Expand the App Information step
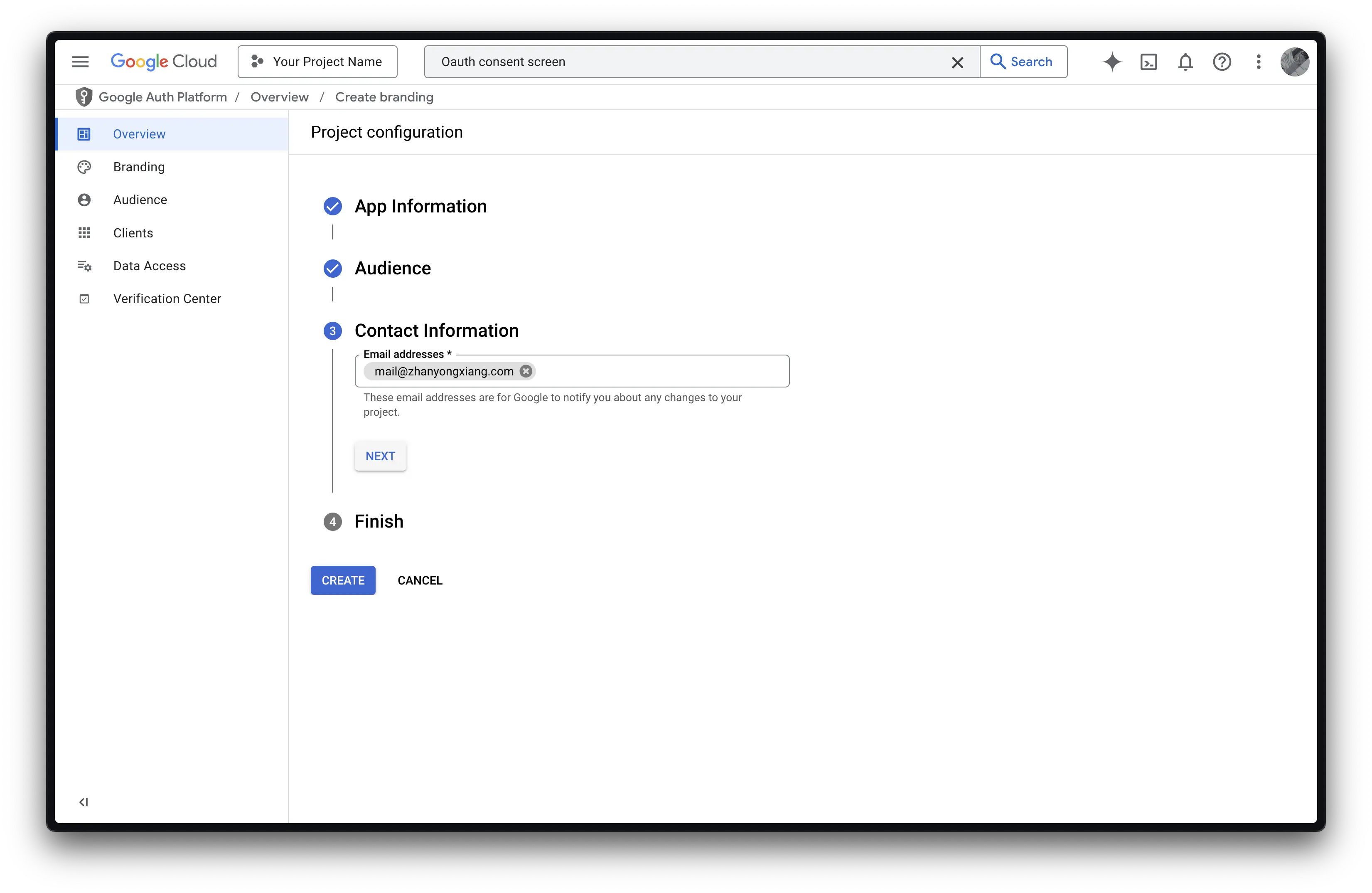This screenshot has width=1372, height=893. (x=420, y=206)
